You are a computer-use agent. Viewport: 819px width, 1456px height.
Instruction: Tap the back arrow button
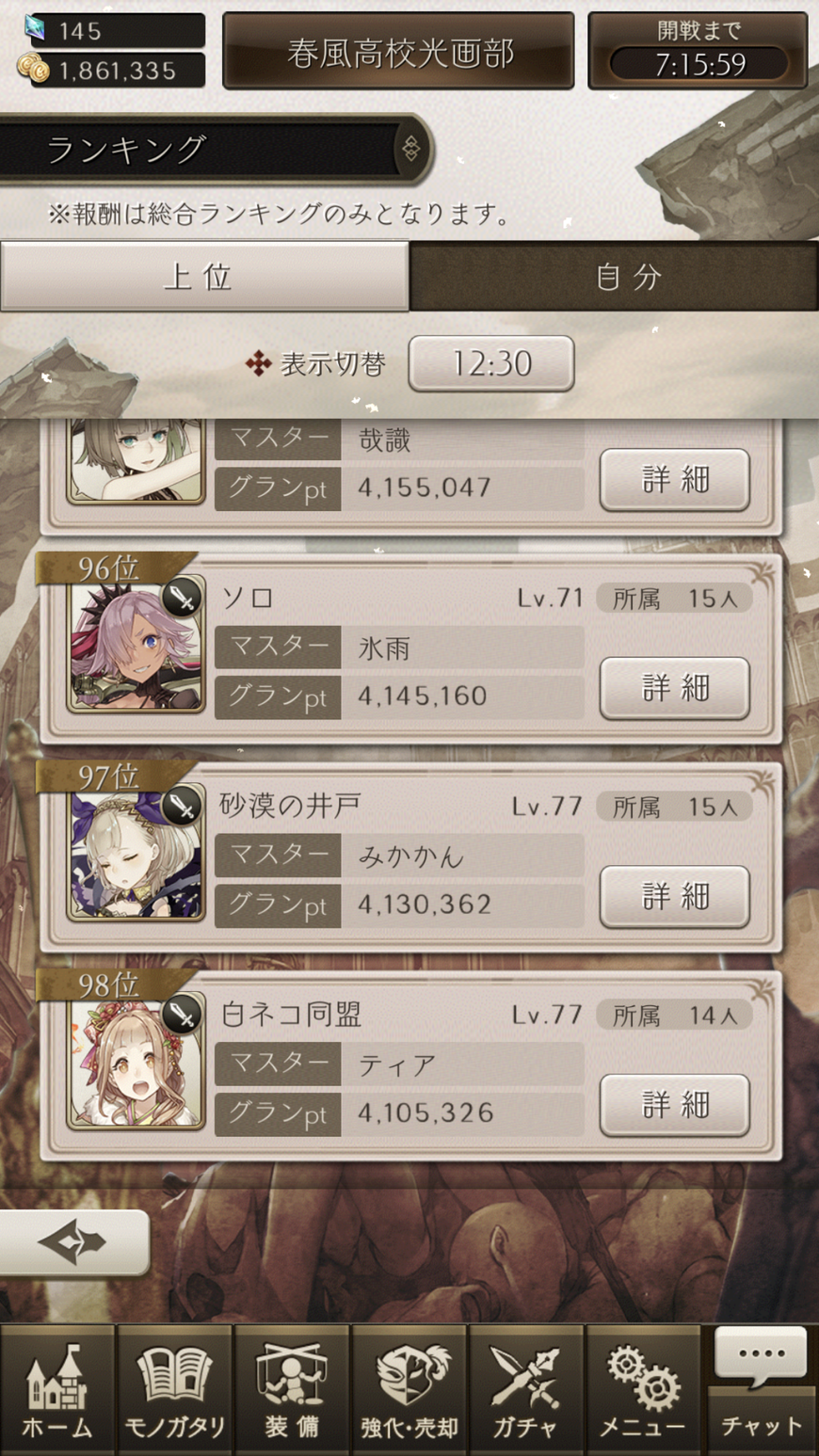tap(73, 1242)
